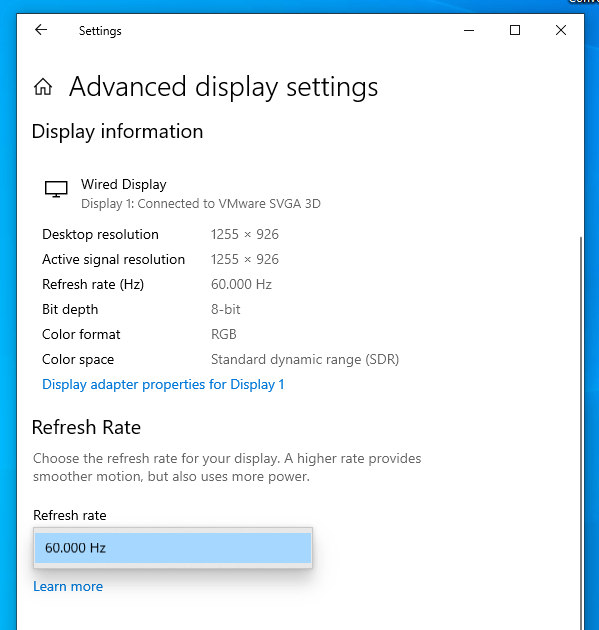Open Settings home via the house icon
This screenshot has width=599, height=630.
(x=43, y=87)
